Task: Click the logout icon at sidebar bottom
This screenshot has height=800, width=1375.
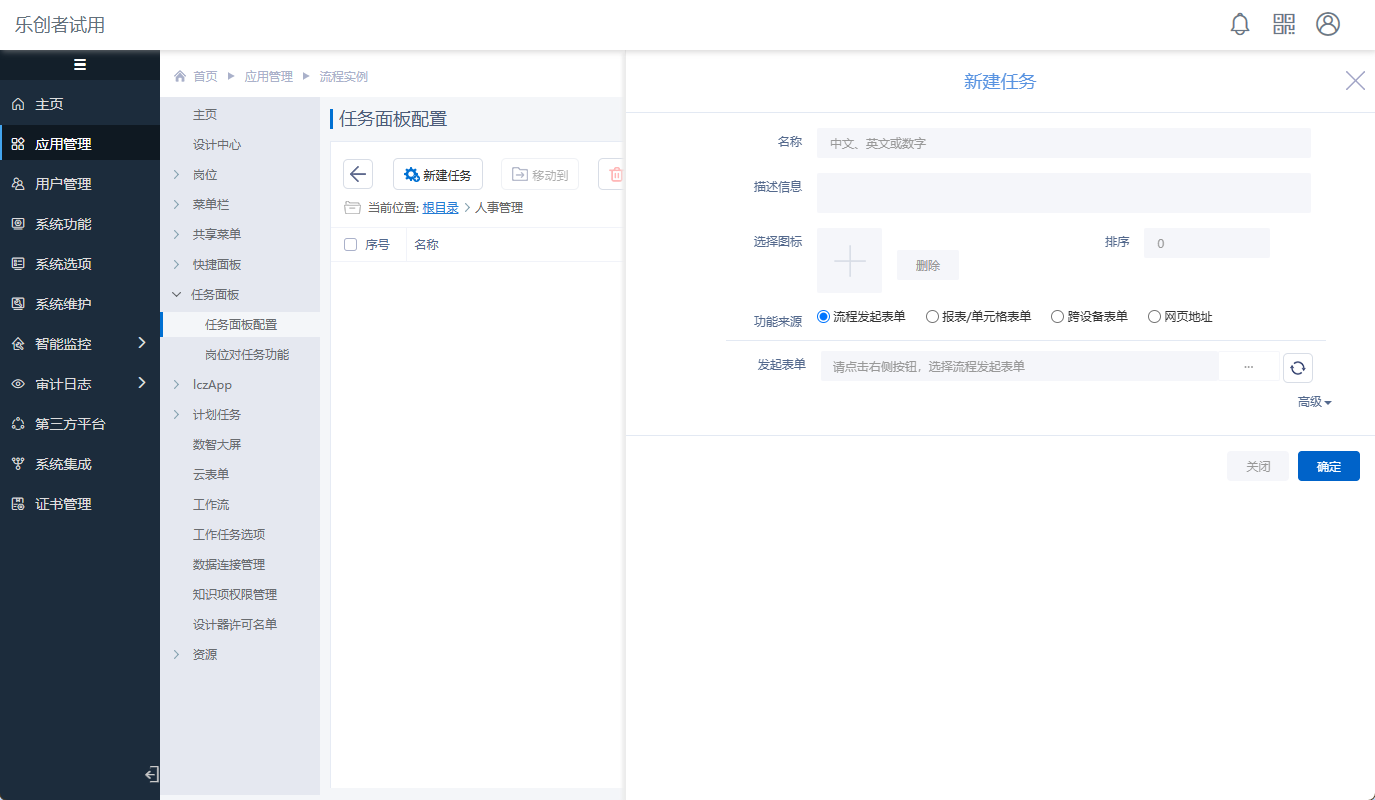Action: [151, 774]
